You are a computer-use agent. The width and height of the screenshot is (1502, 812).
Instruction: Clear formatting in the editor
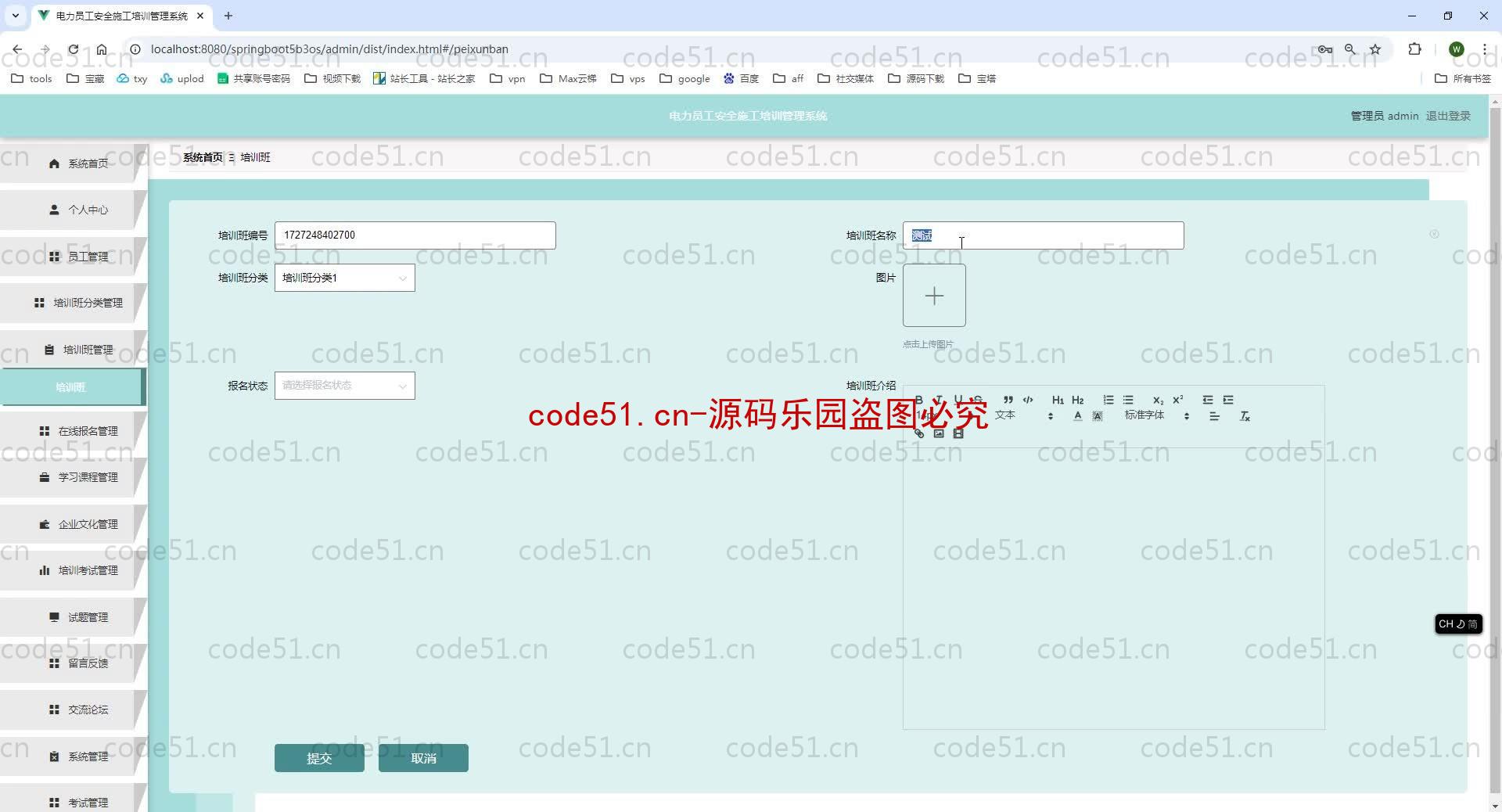(1245, 416)
